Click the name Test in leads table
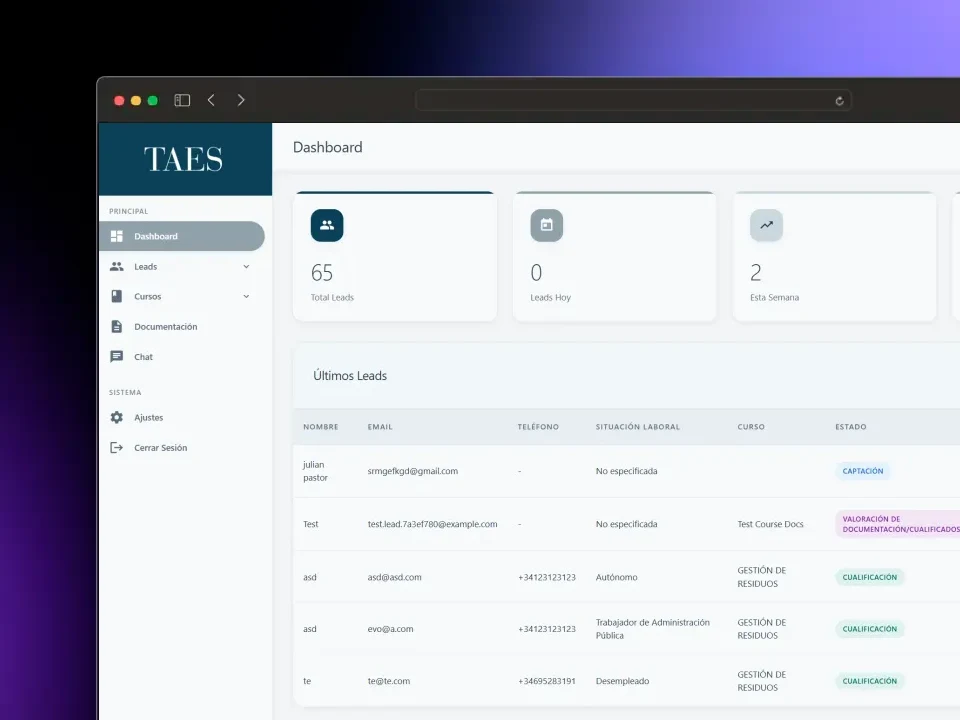The height and width of the screenshot is (720, 960). (310, 524)
